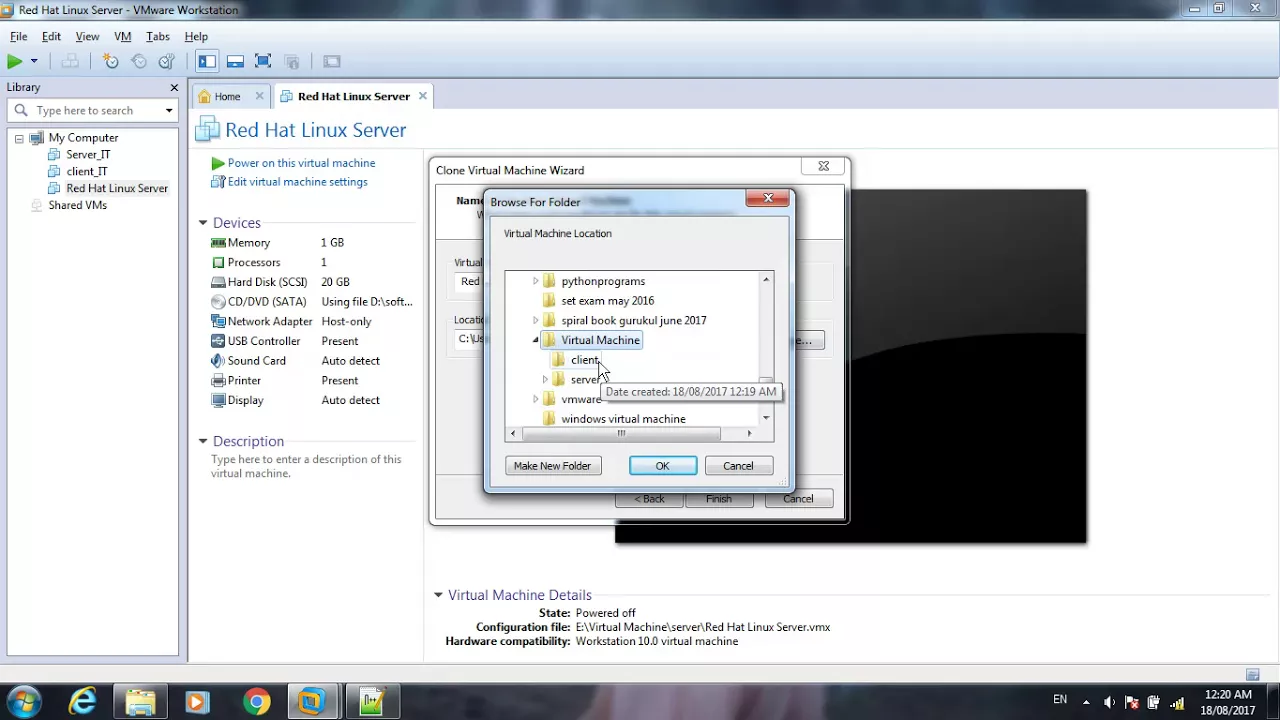Click the description text area

pyautogui.click(x=306, y=467)
